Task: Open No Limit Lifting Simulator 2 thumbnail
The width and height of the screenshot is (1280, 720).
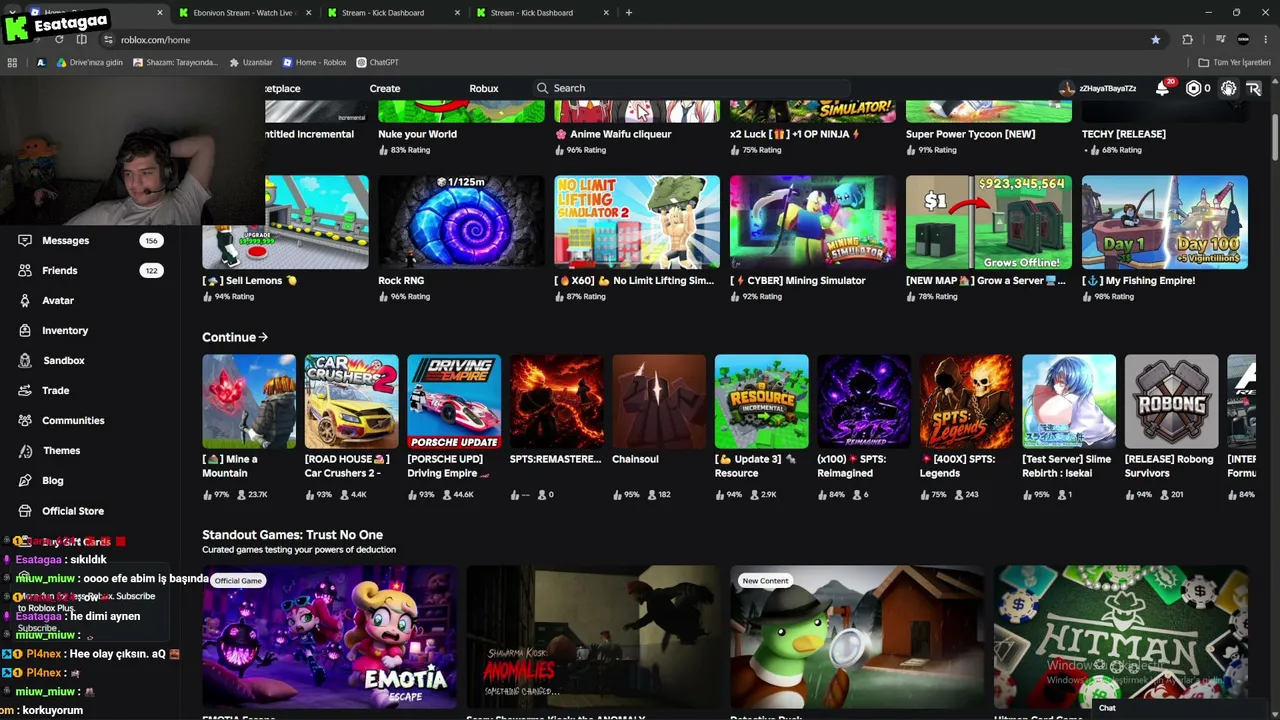Action: [637, 222]
